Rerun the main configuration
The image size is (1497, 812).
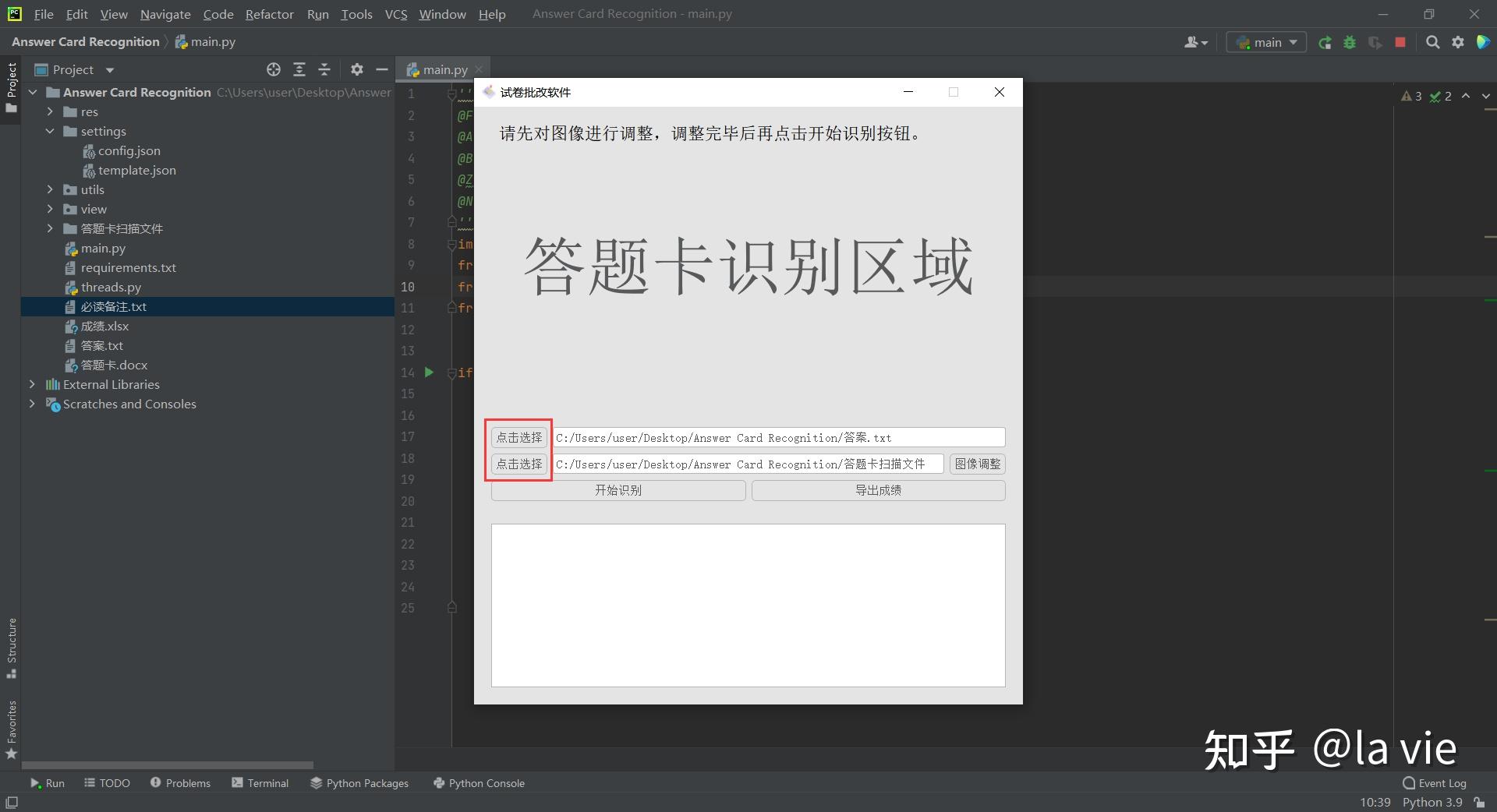(1325, 42)
